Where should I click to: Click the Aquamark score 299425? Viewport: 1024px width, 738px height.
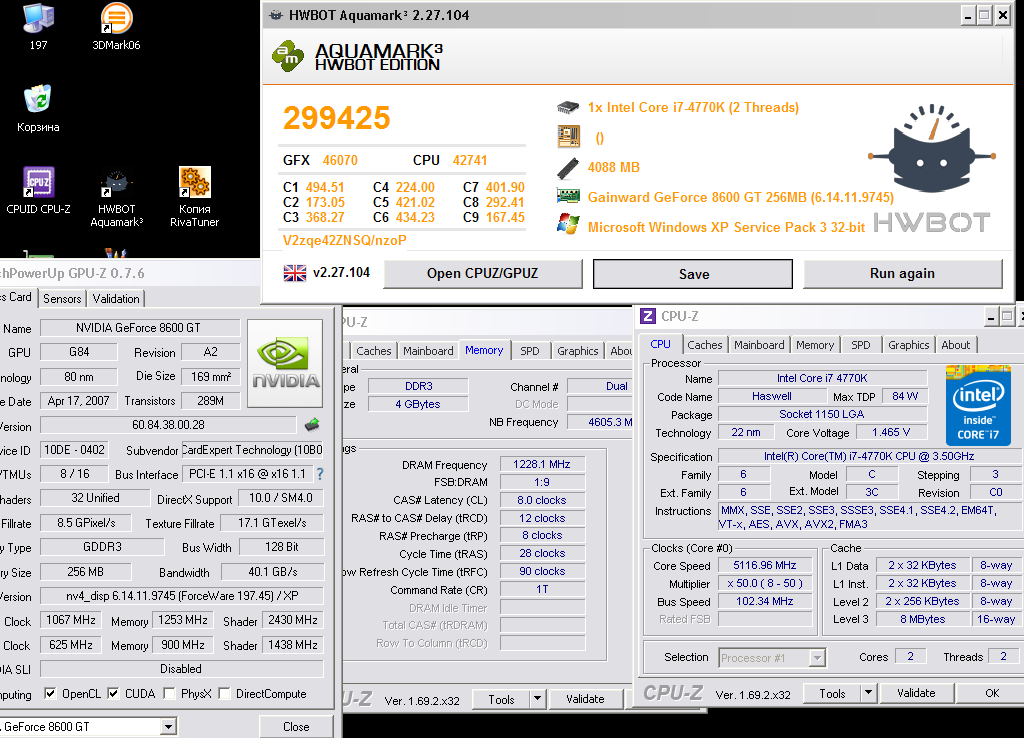(x=336, y=118)
